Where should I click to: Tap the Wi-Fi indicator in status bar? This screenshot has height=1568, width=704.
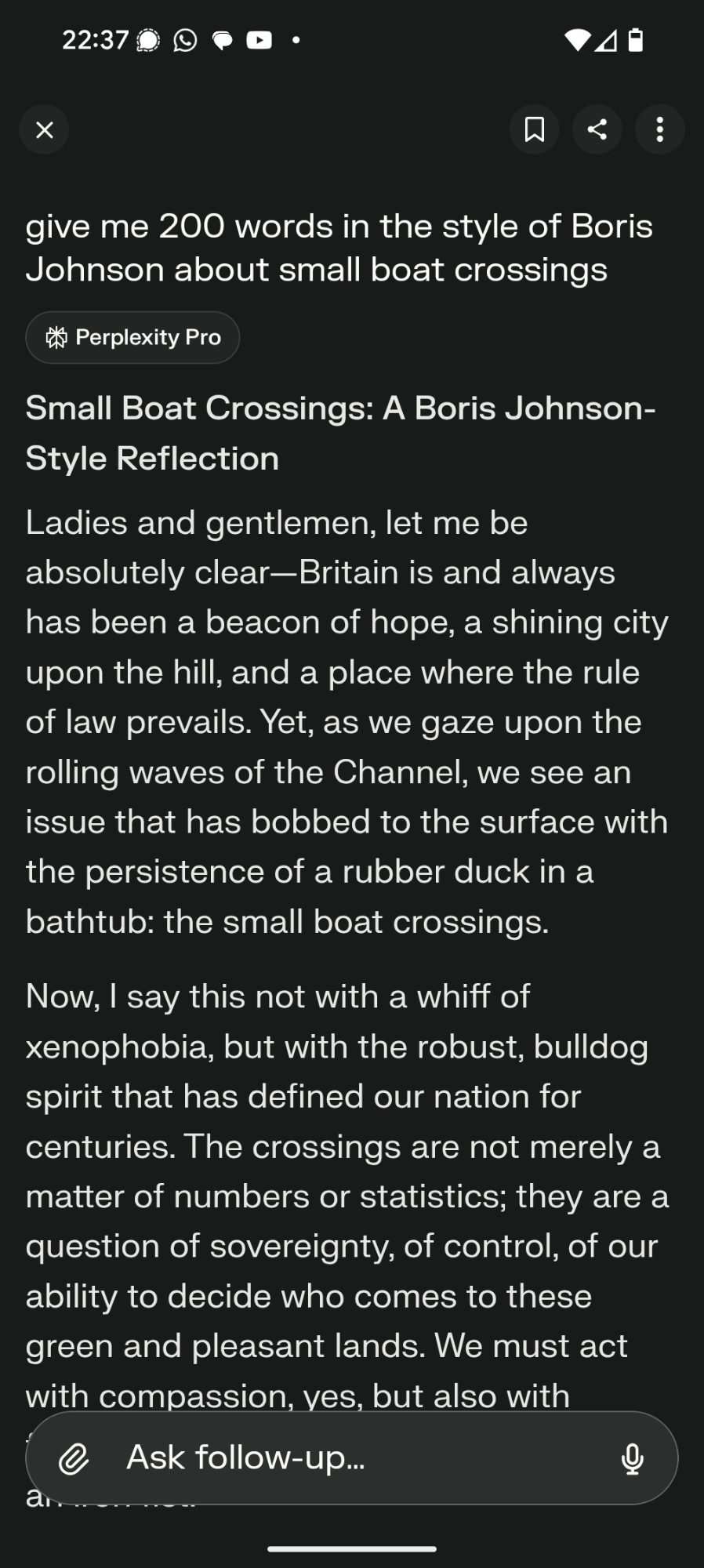pyautogui.click(x=577, y=39)
